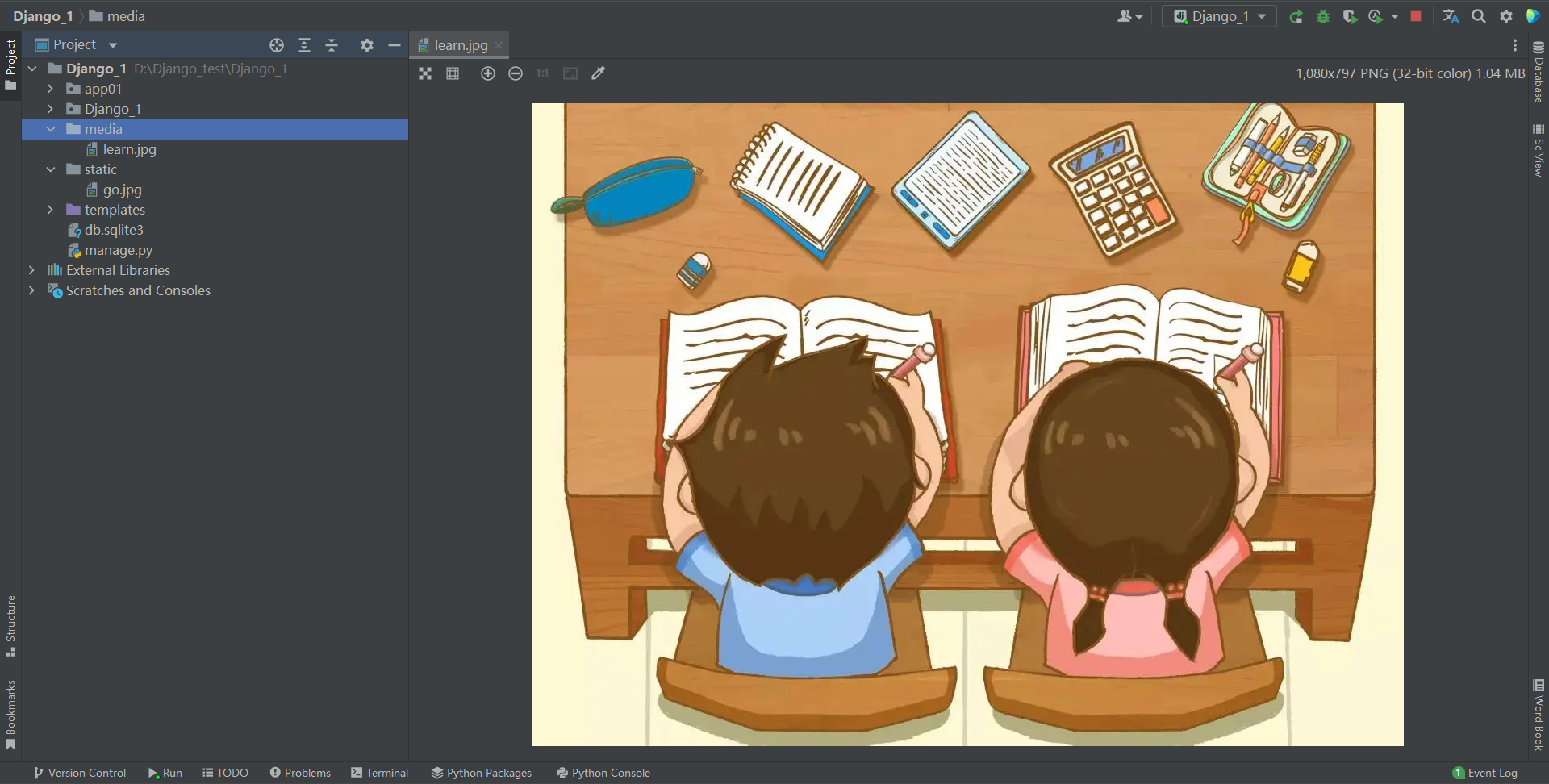Toggle the Structure sidebar tab
The image size is (1549, 784).
[x=10, y=626]
